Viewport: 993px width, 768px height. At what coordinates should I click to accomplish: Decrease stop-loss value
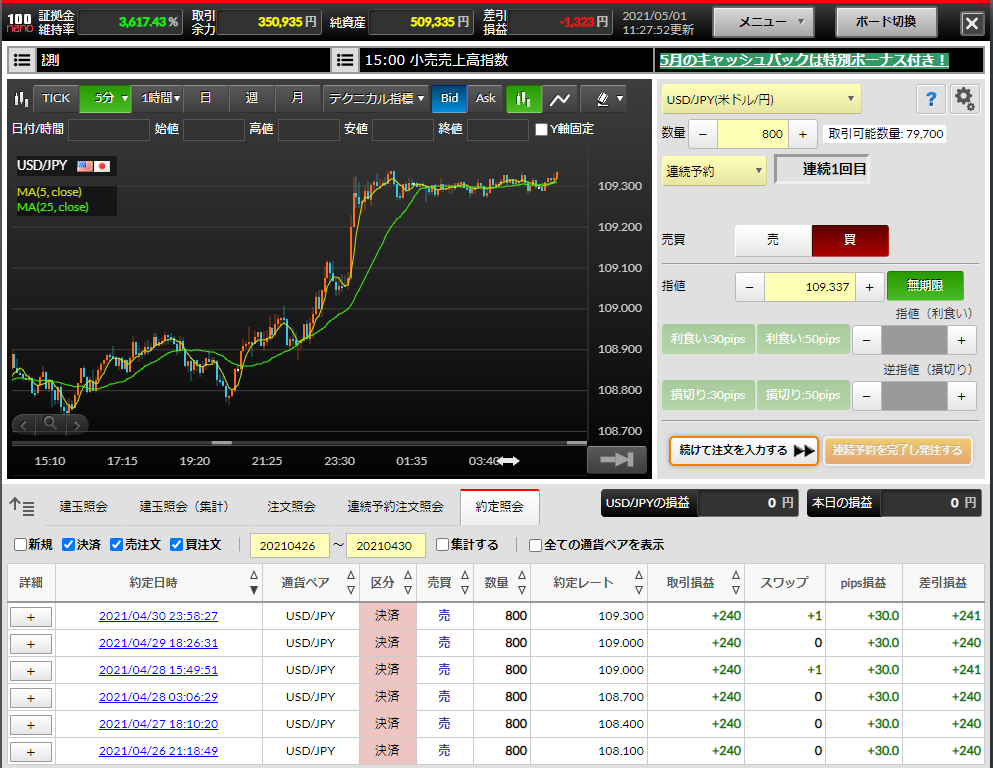click(867, 396)
